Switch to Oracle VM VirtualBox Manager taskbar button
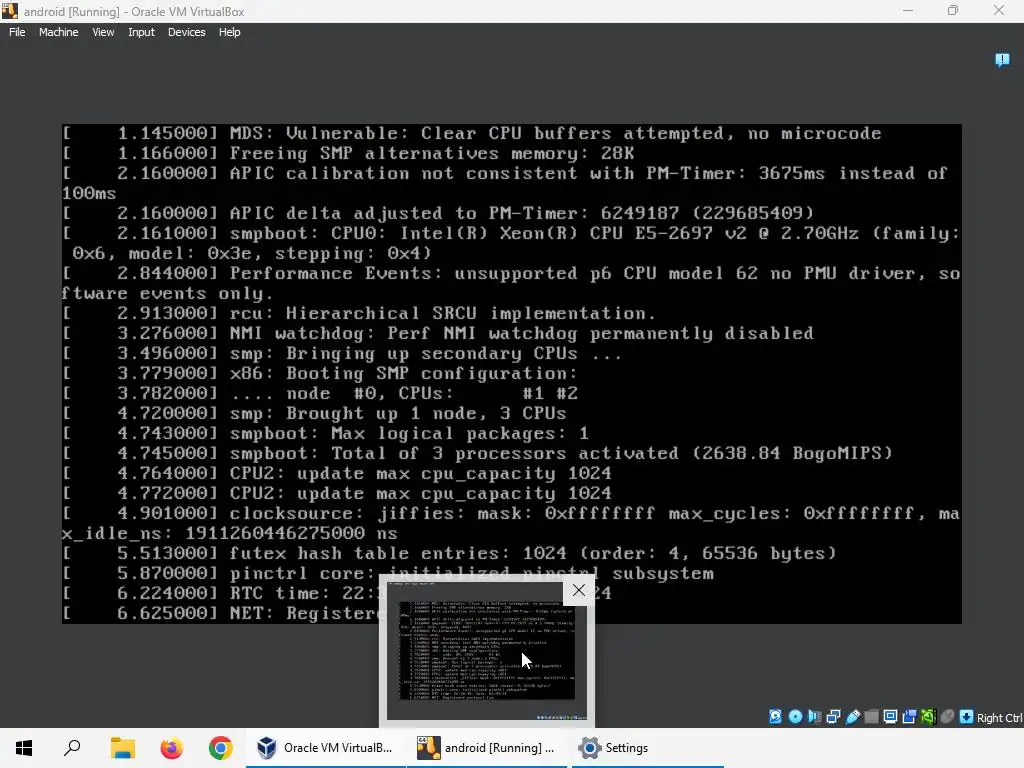The image size is (1024, 768). tap(325, 748)
